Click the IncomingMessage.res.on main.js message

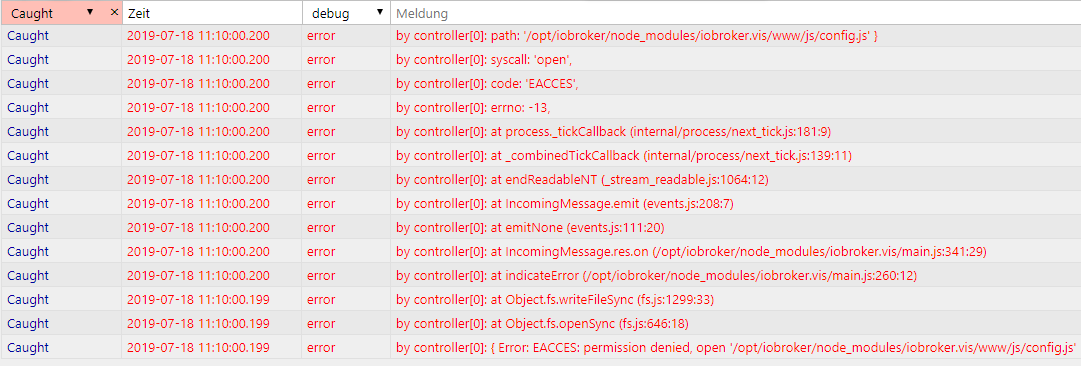tap(691, 252)
